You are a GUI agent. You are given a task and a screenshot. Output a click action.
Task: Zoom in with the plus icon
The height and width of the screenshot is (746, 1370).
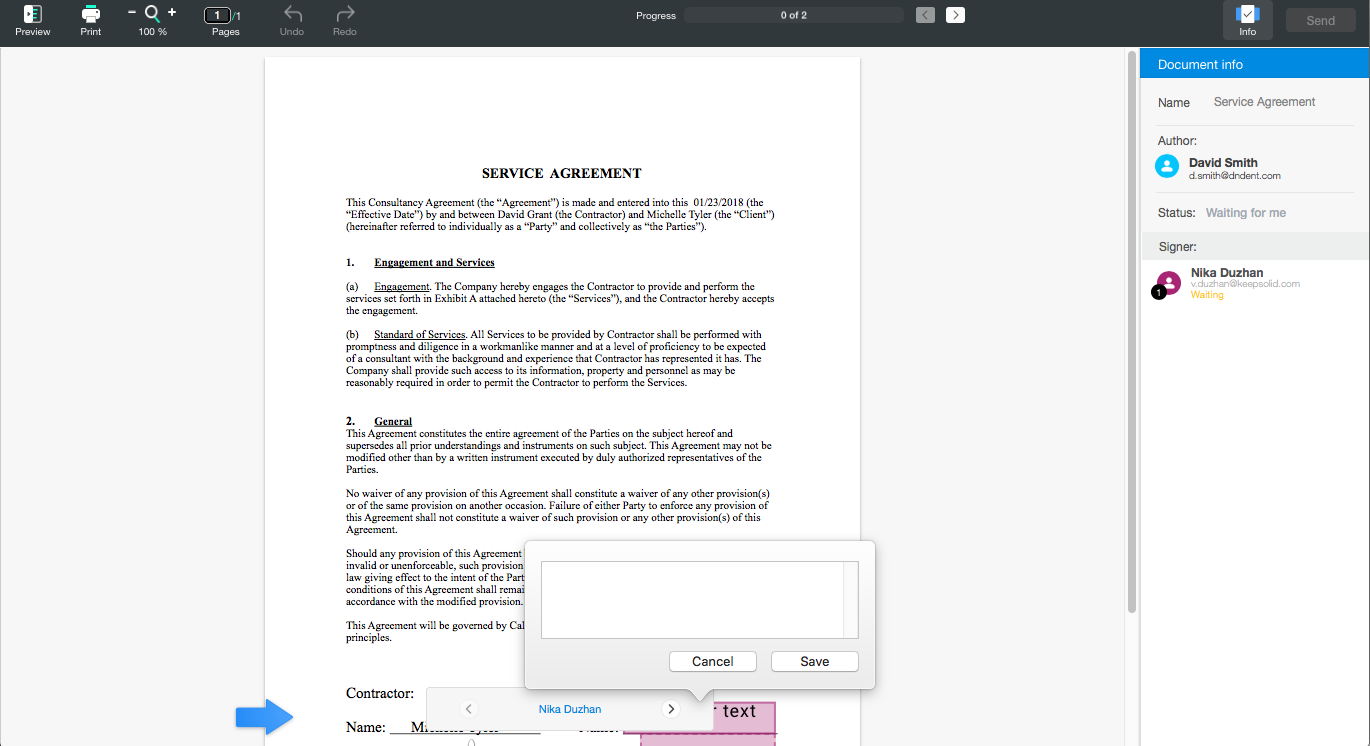172,12
